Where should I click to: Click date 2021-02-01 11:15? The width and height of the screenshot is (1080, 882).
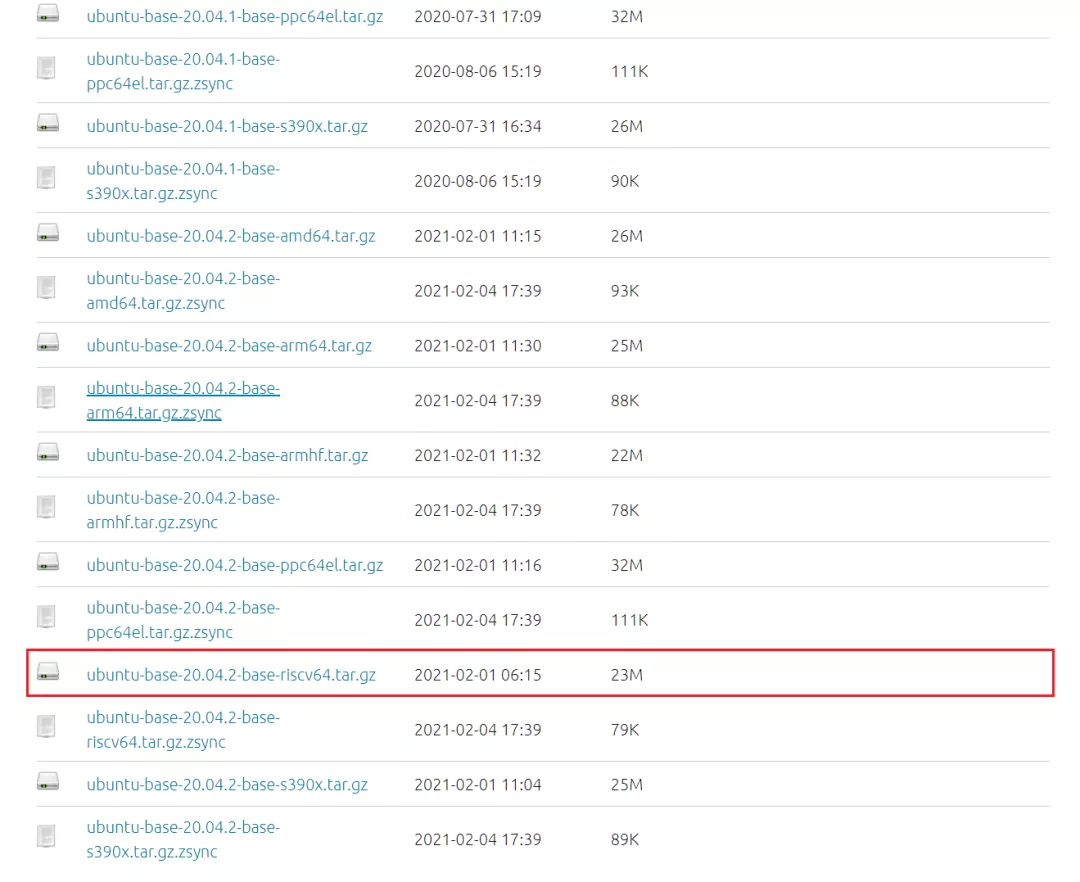[478, 235]
